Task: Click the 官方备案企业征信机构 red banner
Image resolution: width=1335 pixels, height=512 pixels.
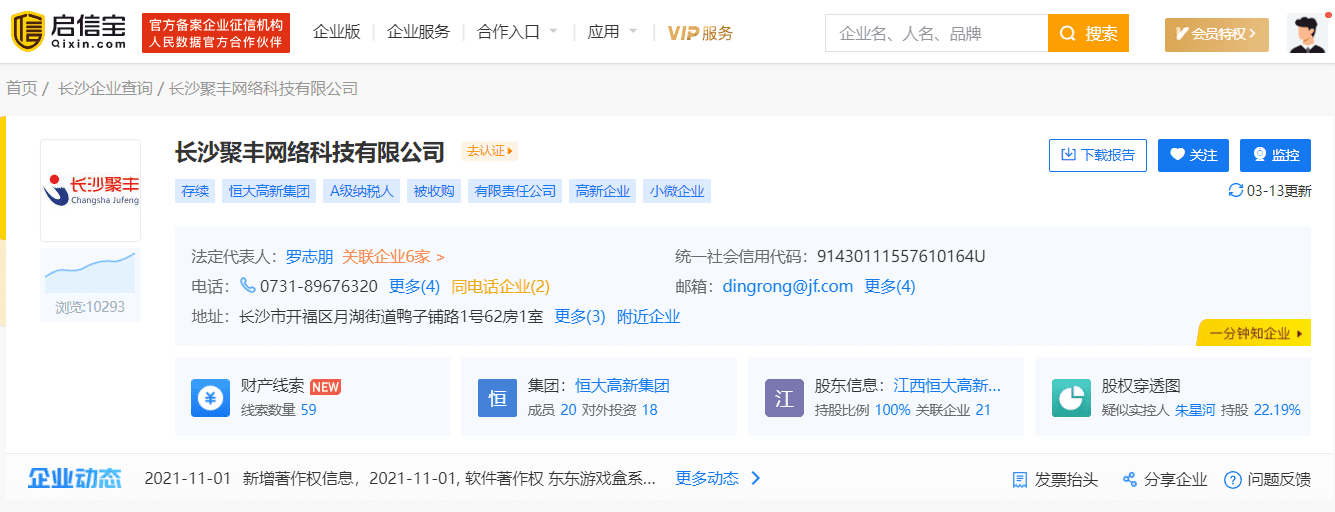Action: coord(216,34)
